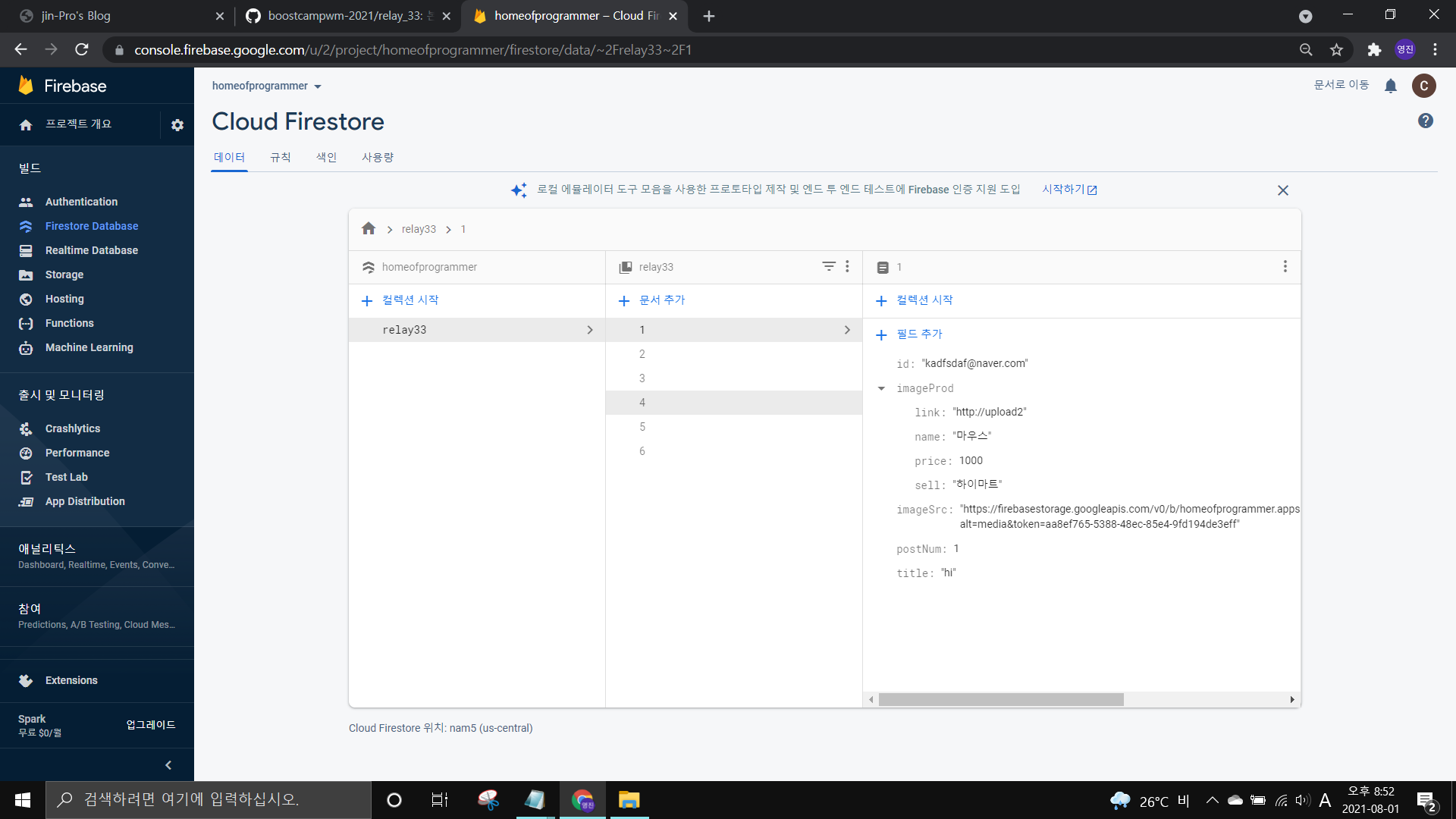Switch to the 규칙 tab
The image size is (1456, 819).
280,157
